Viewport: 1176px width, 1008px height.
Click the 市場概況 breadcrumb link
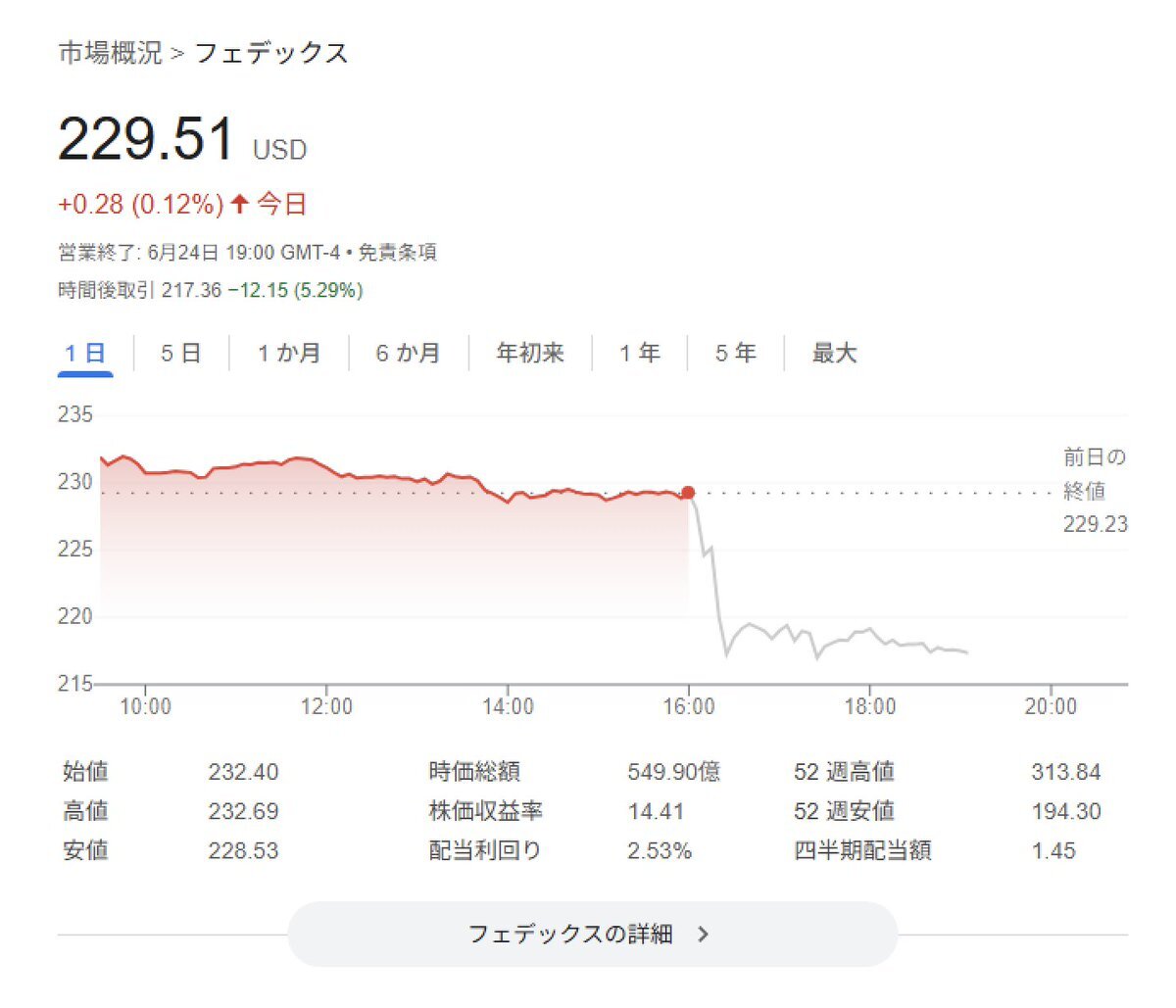[x=110, y=53]
